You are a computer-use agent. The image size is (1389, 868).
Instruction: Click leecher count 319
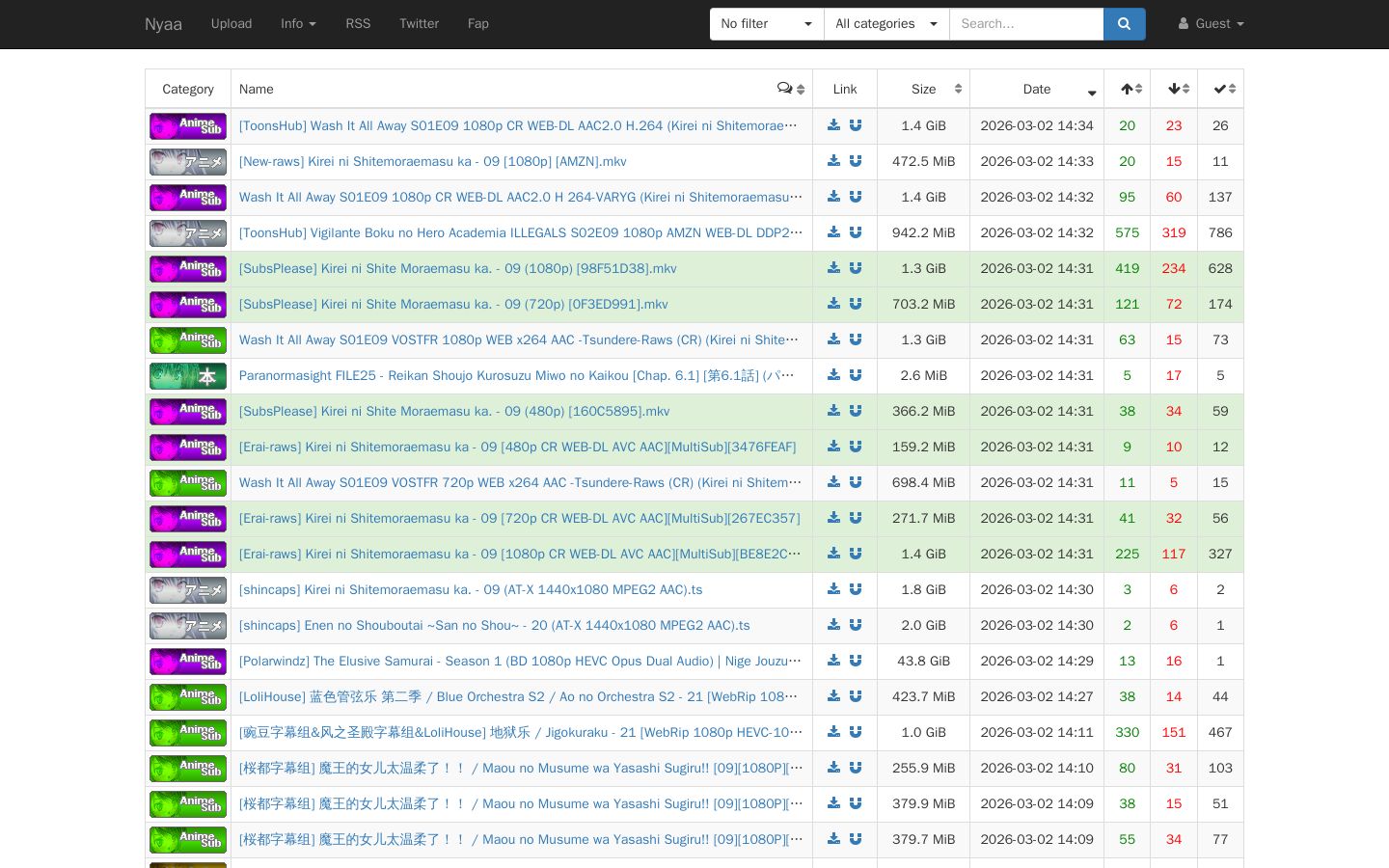click(1174, 232)
